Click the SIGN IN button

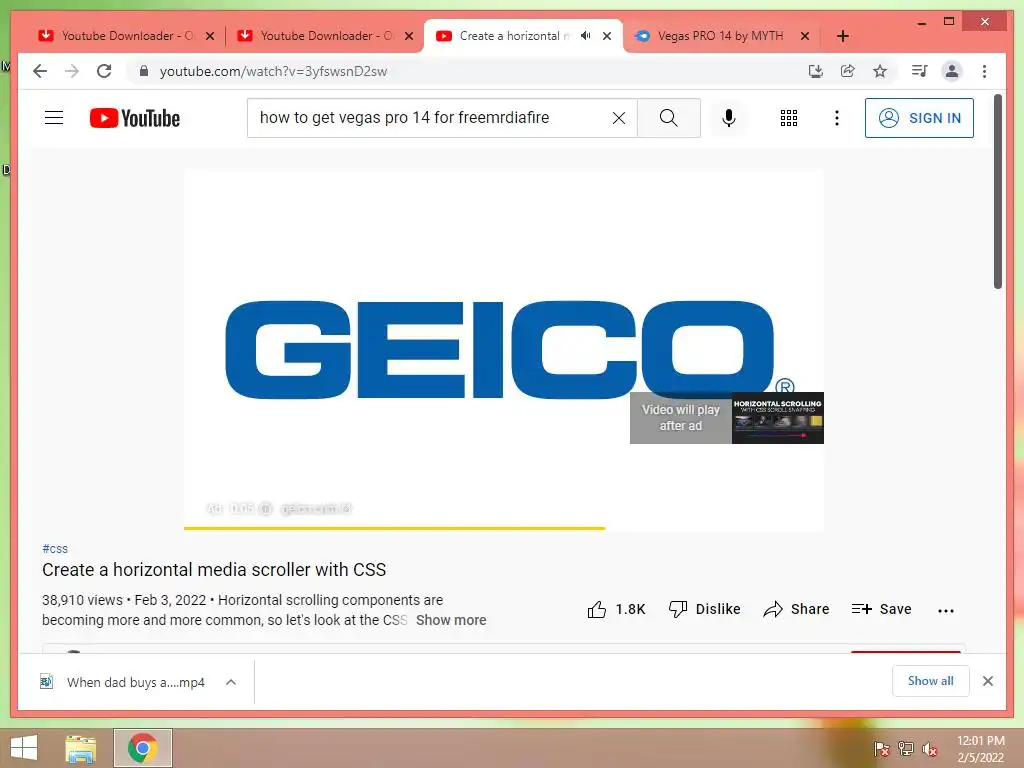(x=919, y=118)
